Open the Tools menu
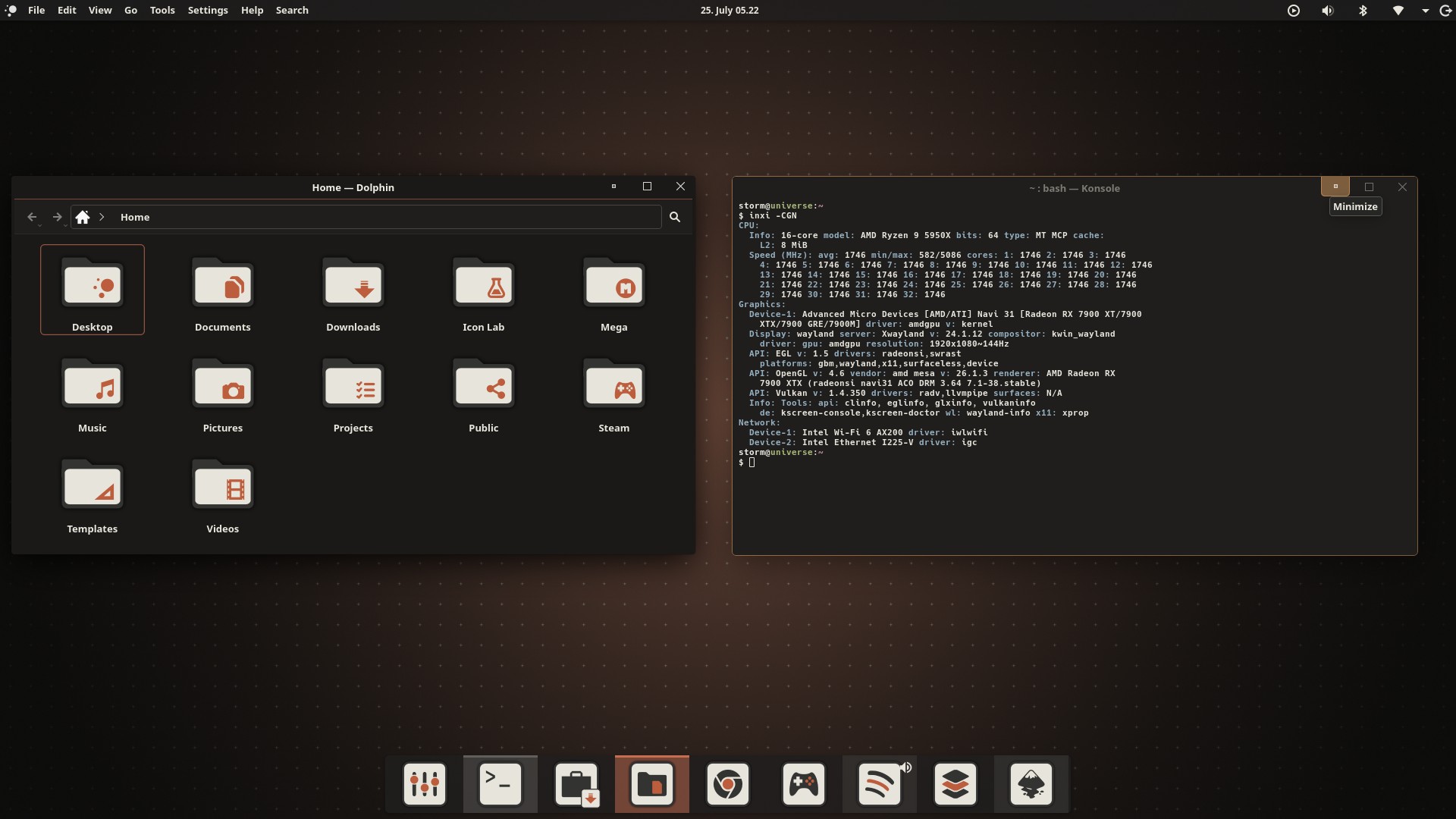This screenshot has width=1456, height=819. click(x=162, y=10)
